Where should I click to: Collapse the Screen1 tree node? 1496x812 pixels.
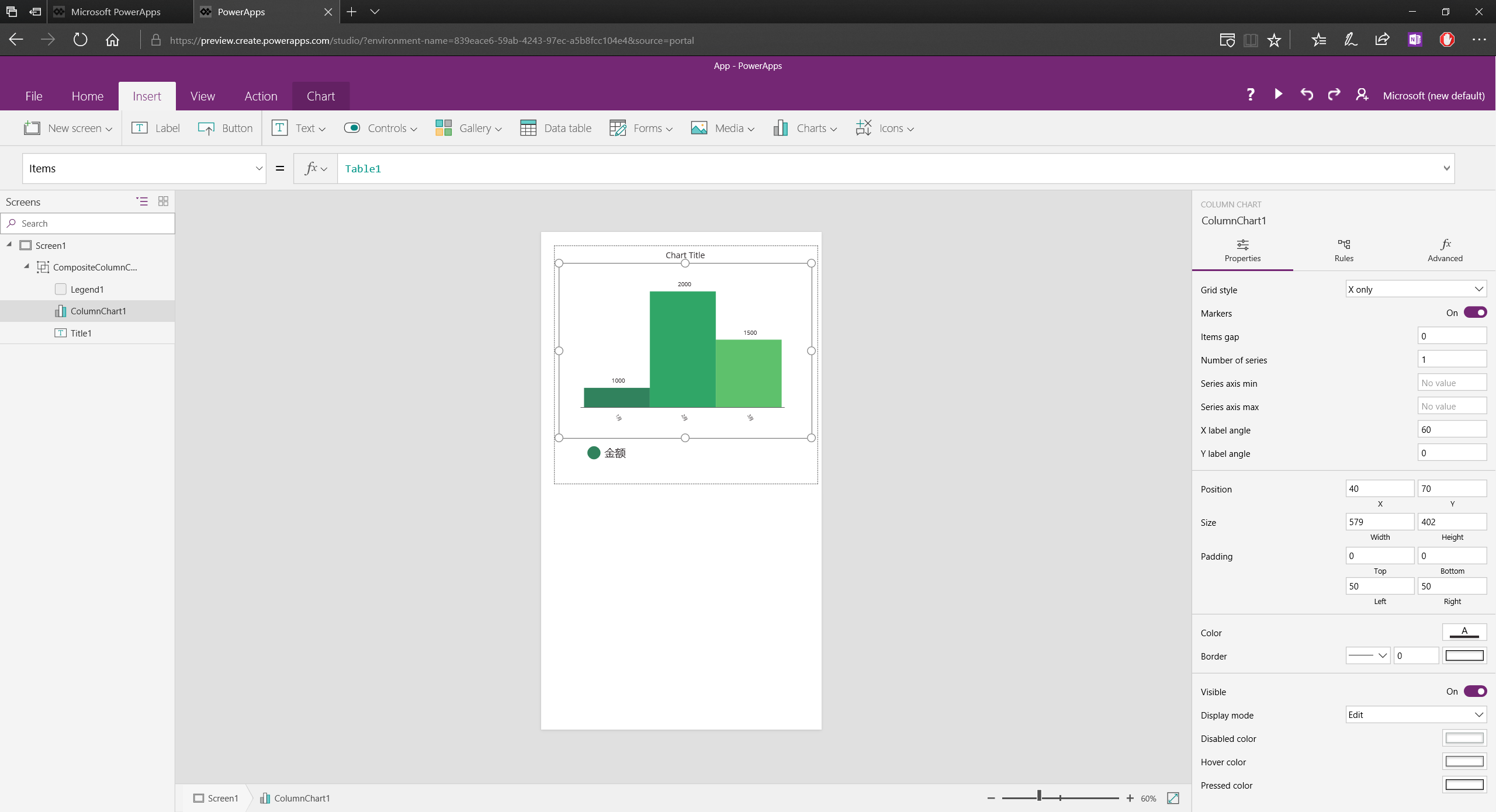tap(9, 245)
